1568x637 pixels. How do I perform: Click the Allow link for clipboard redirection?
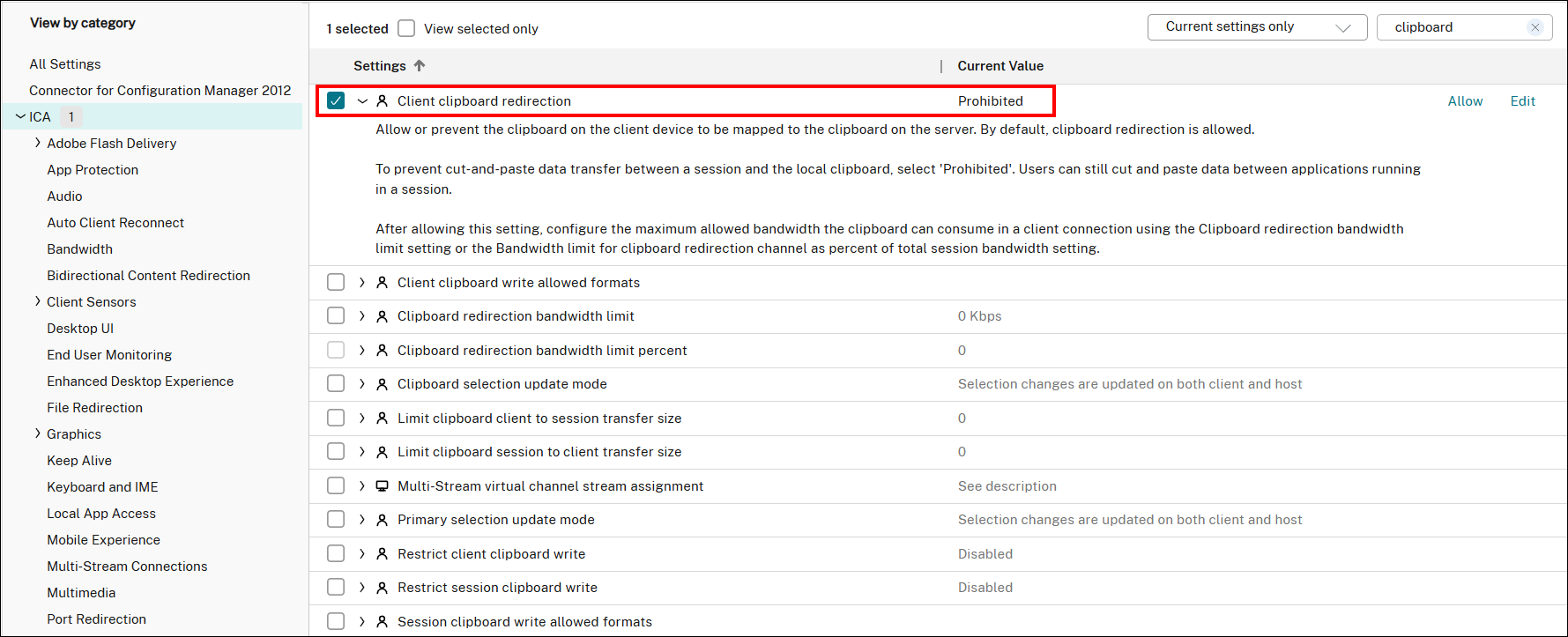(x=1465, y=101)
